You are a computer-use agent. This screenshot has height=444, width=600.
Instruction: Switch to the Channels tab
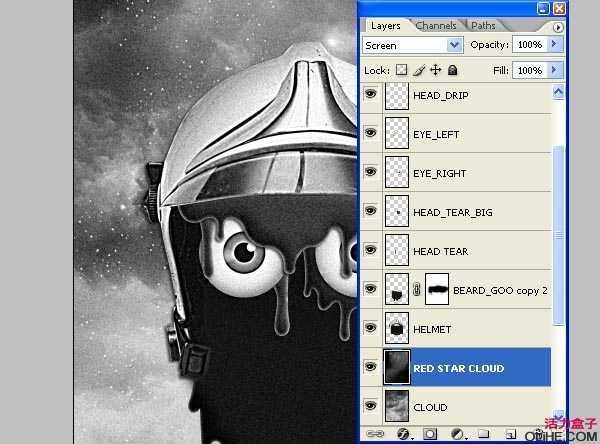click(436, 25)
